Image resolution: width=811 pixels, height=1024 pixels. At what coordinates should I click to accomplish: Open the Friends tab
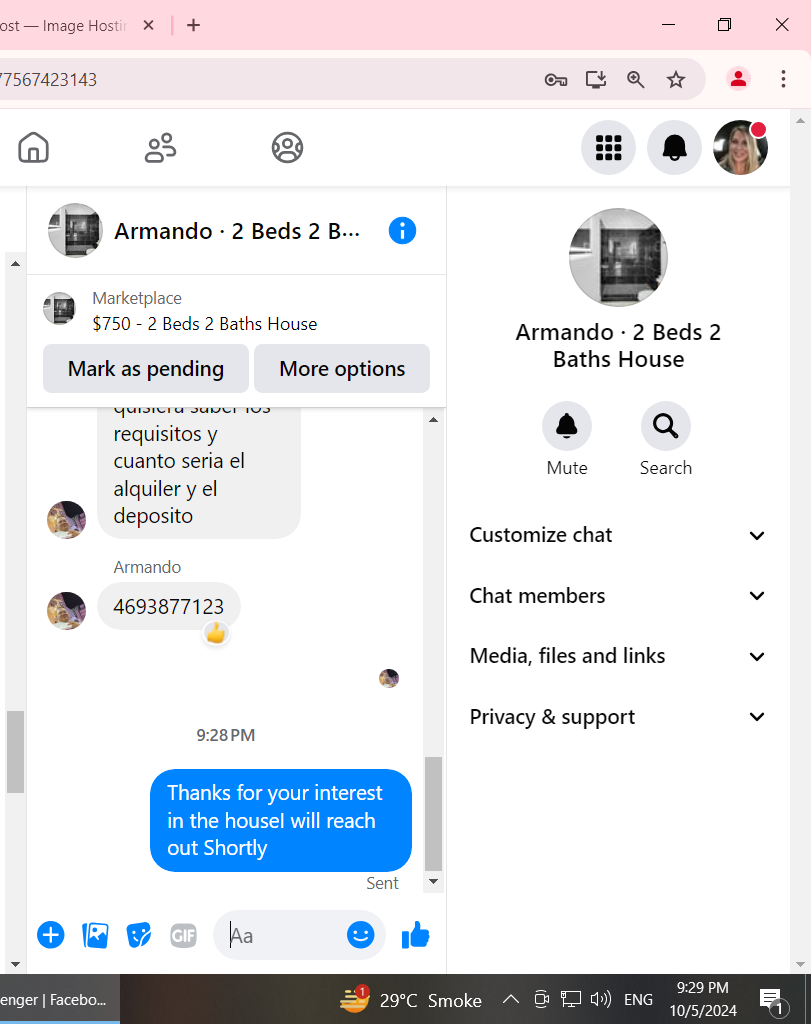[160, 148]
